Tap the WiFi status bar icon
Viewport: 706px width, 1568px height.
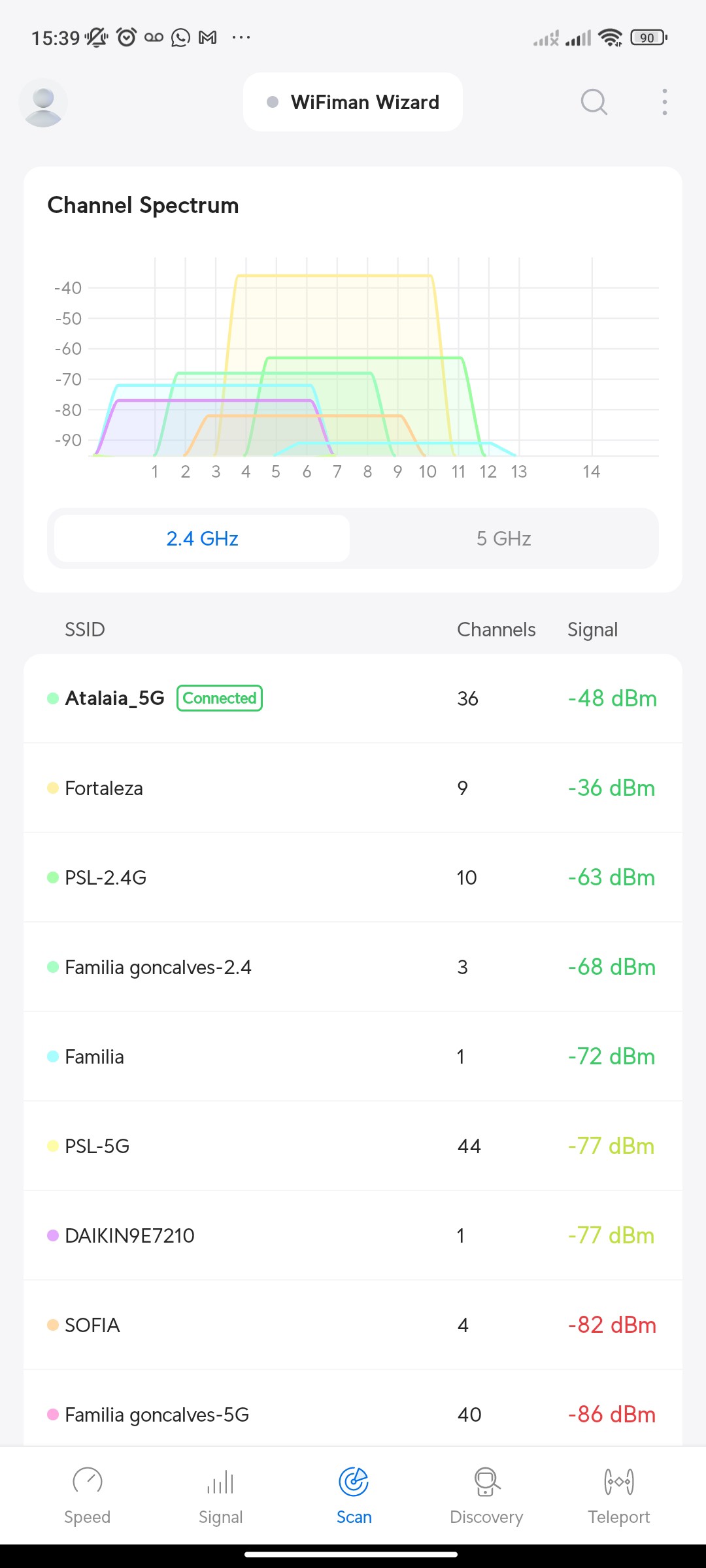click(x=610, y=38)
